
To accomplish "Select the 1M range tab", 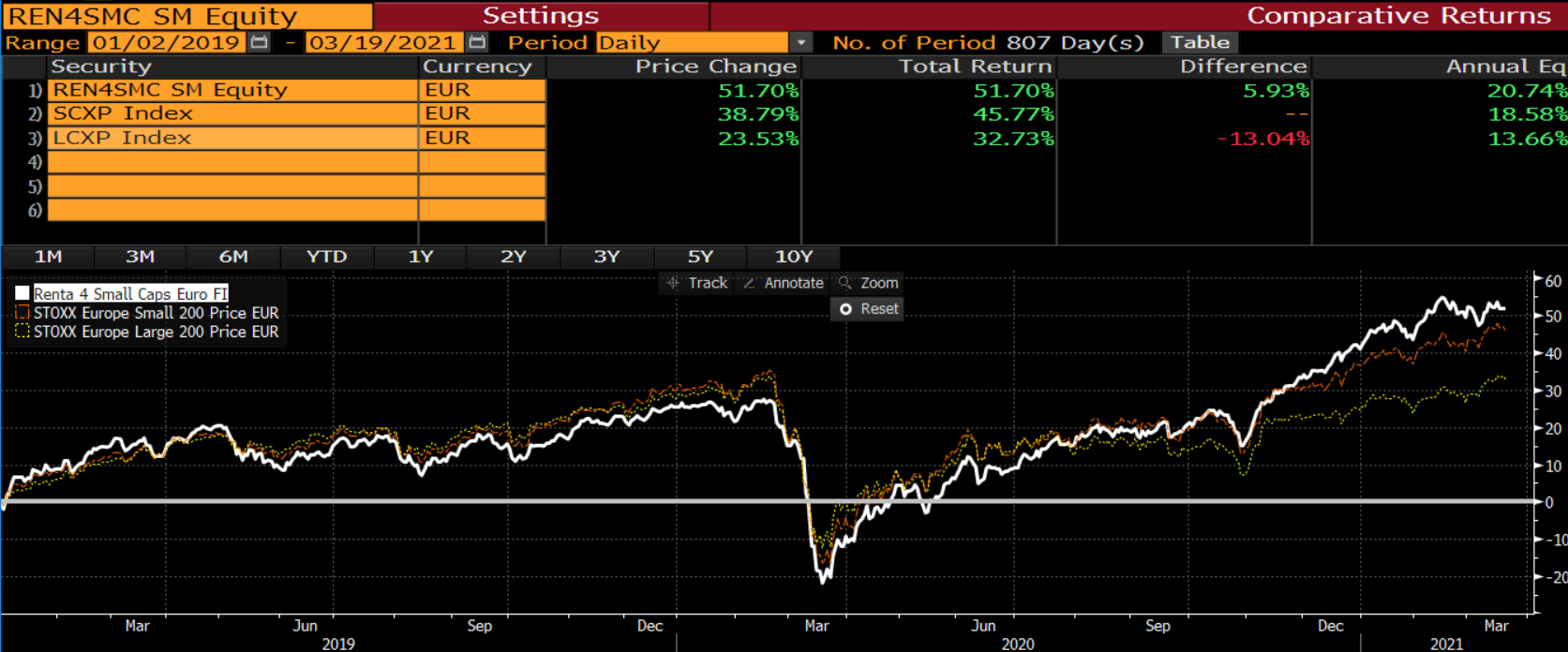I will pyautogui.click(x=48, y=257).
